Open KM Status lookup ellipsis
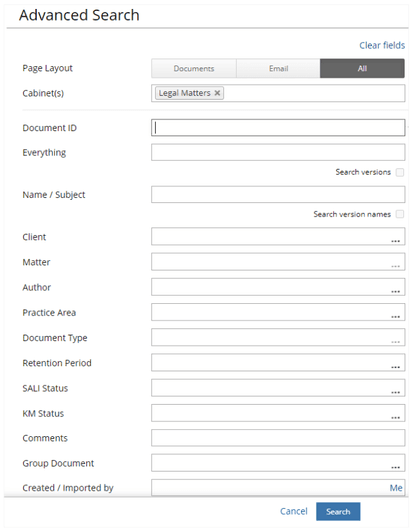Viewport: 413px width, 530px height. click(395, 417)
